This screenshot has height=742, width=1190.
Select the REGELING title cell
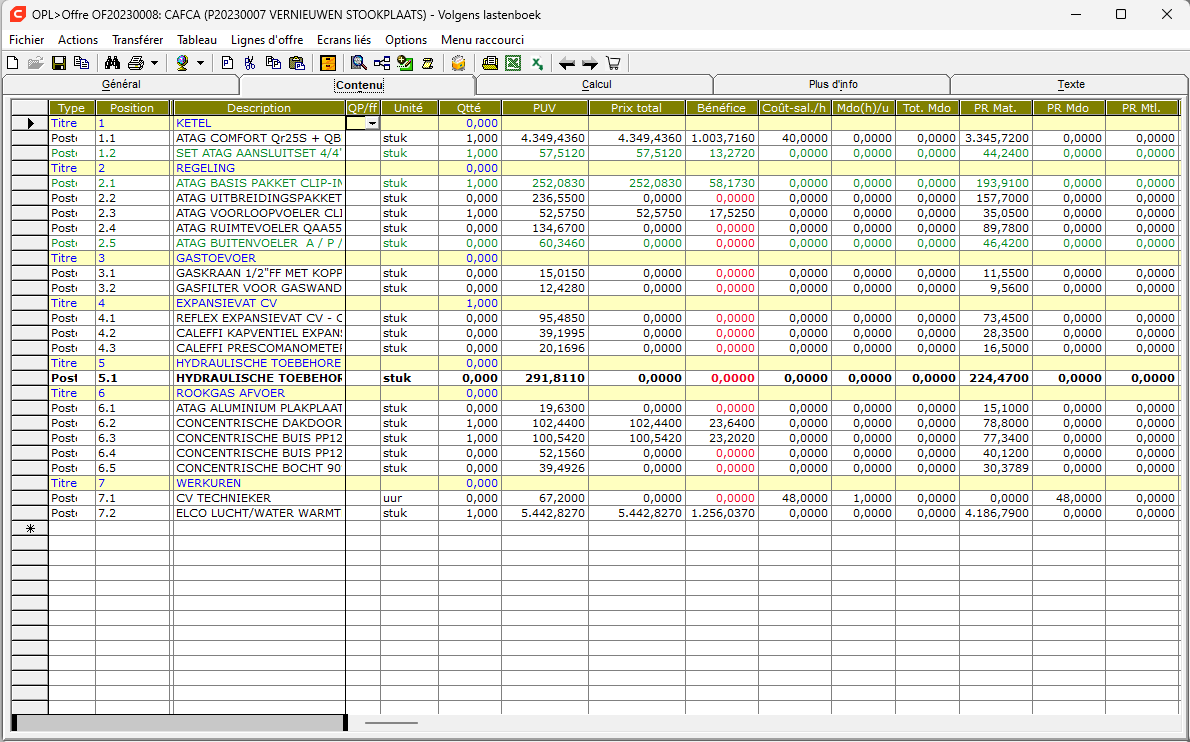(259, 168)
